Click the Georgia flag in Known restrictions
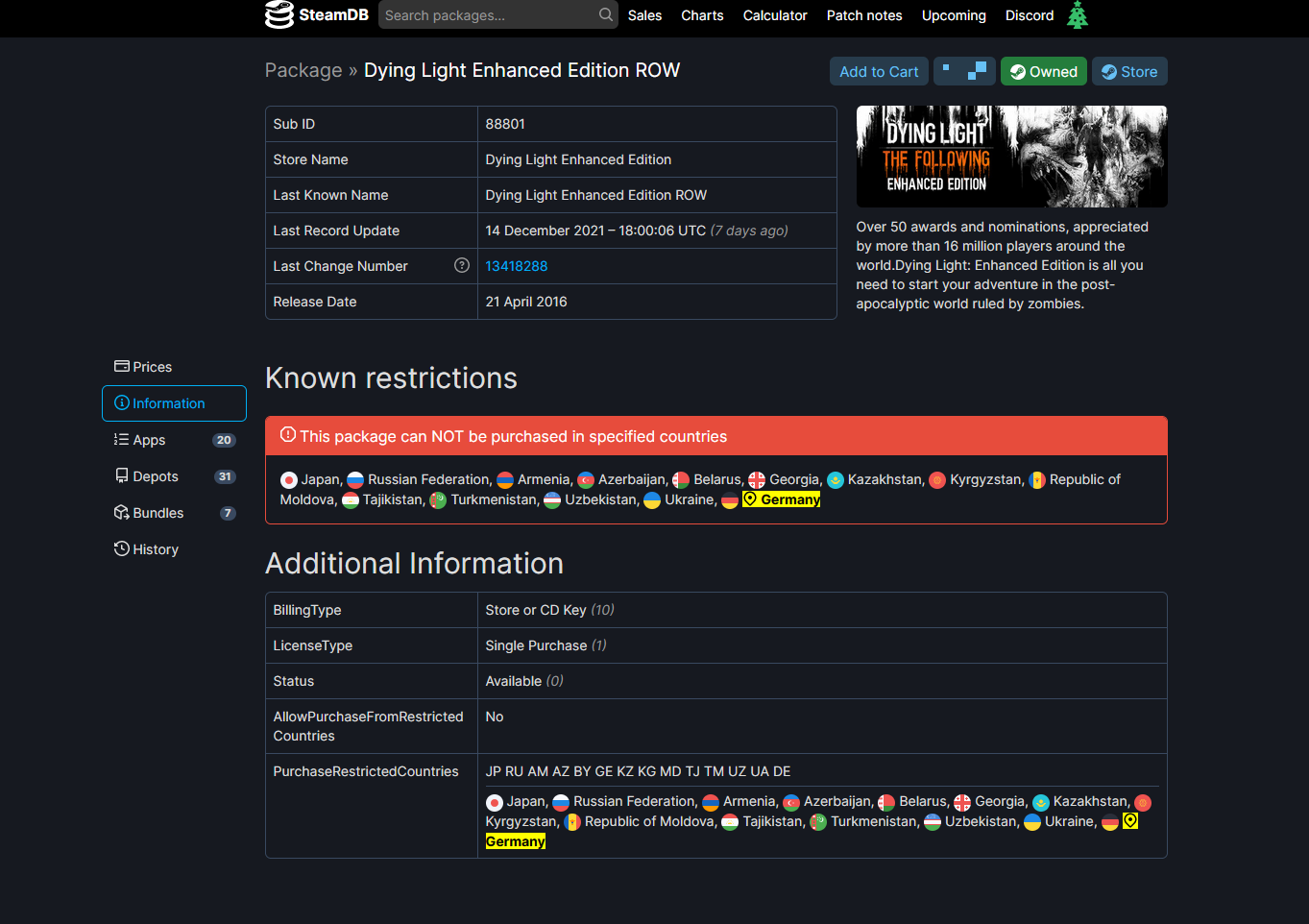The image size is (1309, 924). coord(757,480)
